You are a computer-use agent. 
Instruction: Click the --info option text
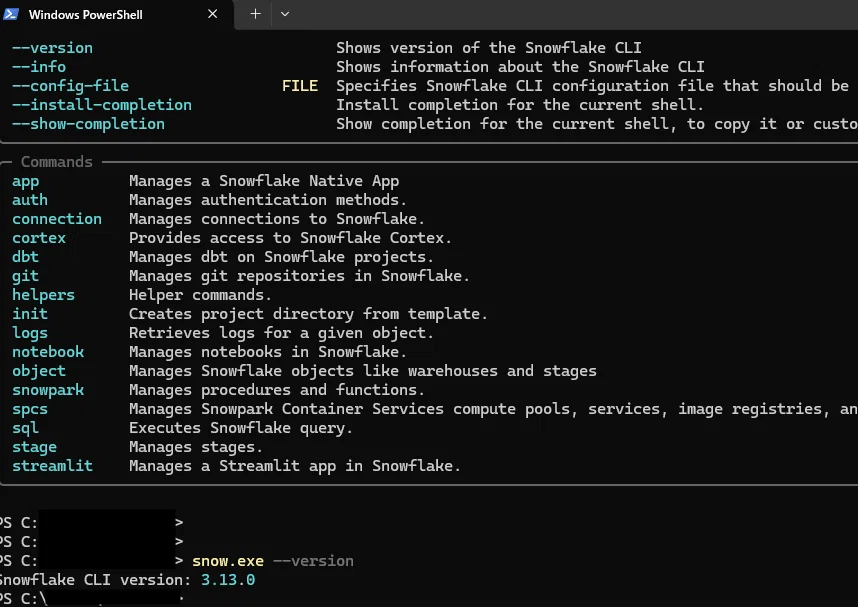pos(39,67)
